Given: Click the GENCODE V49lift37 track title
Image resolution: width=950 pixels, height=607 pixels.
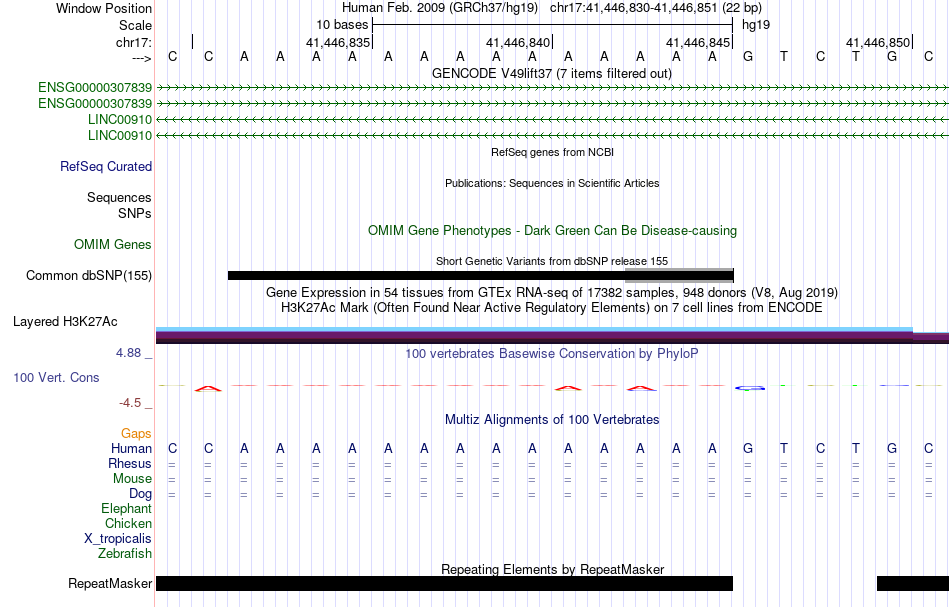Looking at the screenshot, I should 552,74.
